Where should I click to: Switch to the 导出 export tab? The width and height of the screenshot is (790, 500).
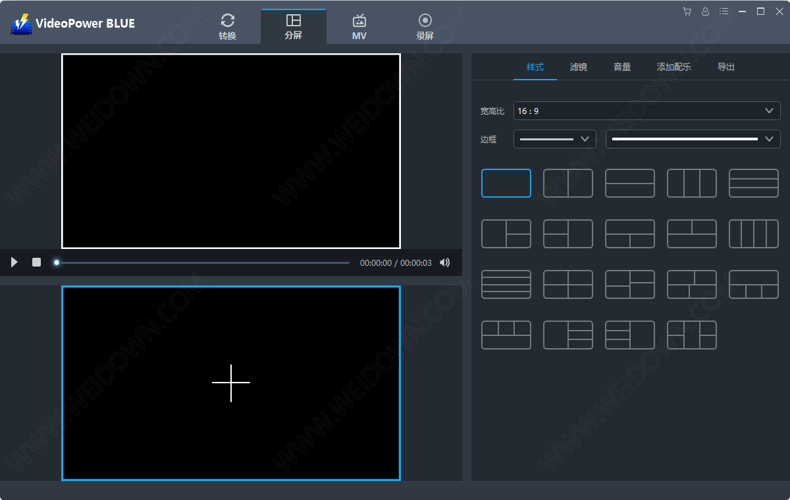(x=726, y=67)
